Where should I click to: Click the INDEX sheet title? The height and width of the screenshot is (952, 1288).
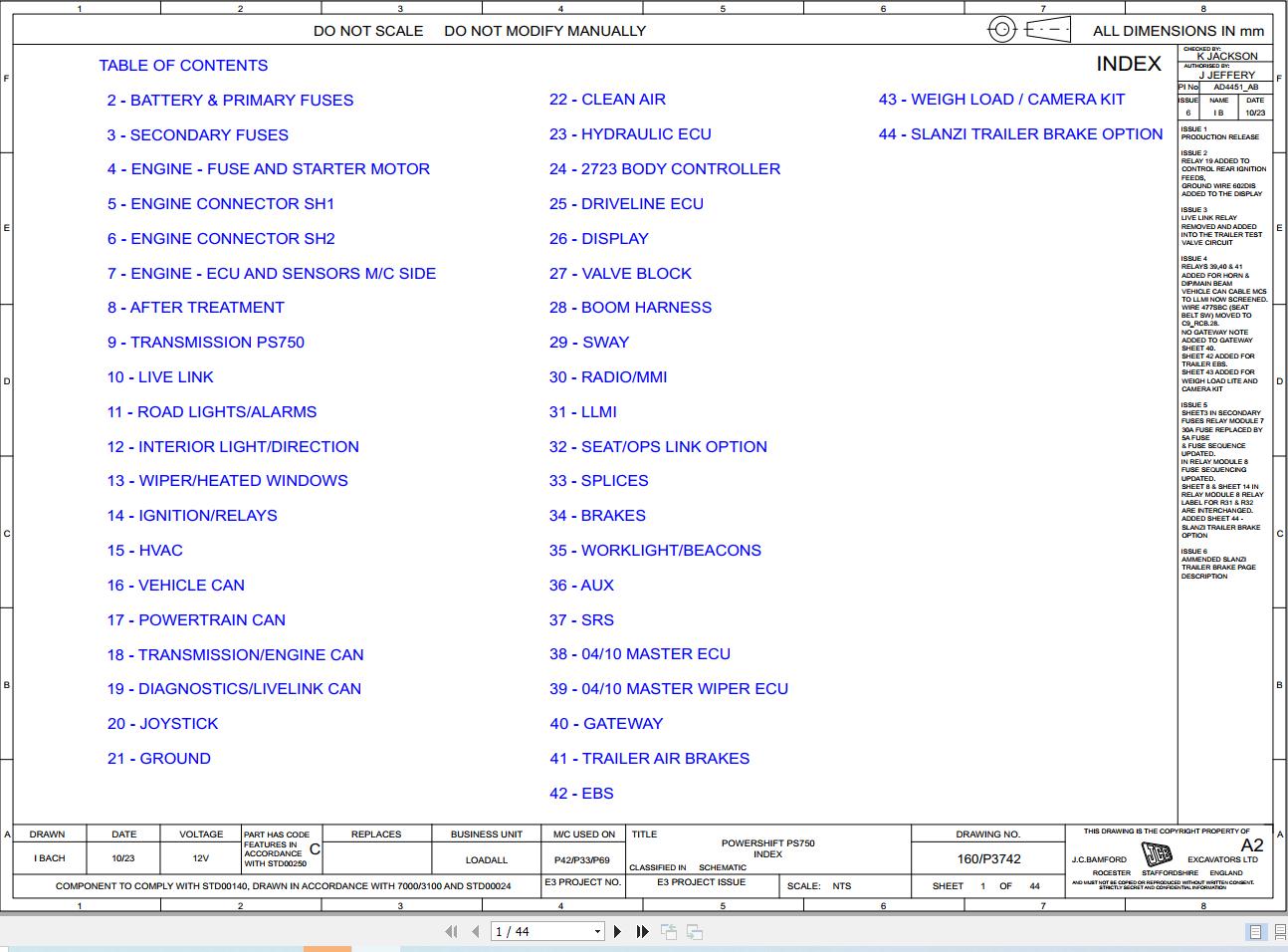(x=1129, y=64)
